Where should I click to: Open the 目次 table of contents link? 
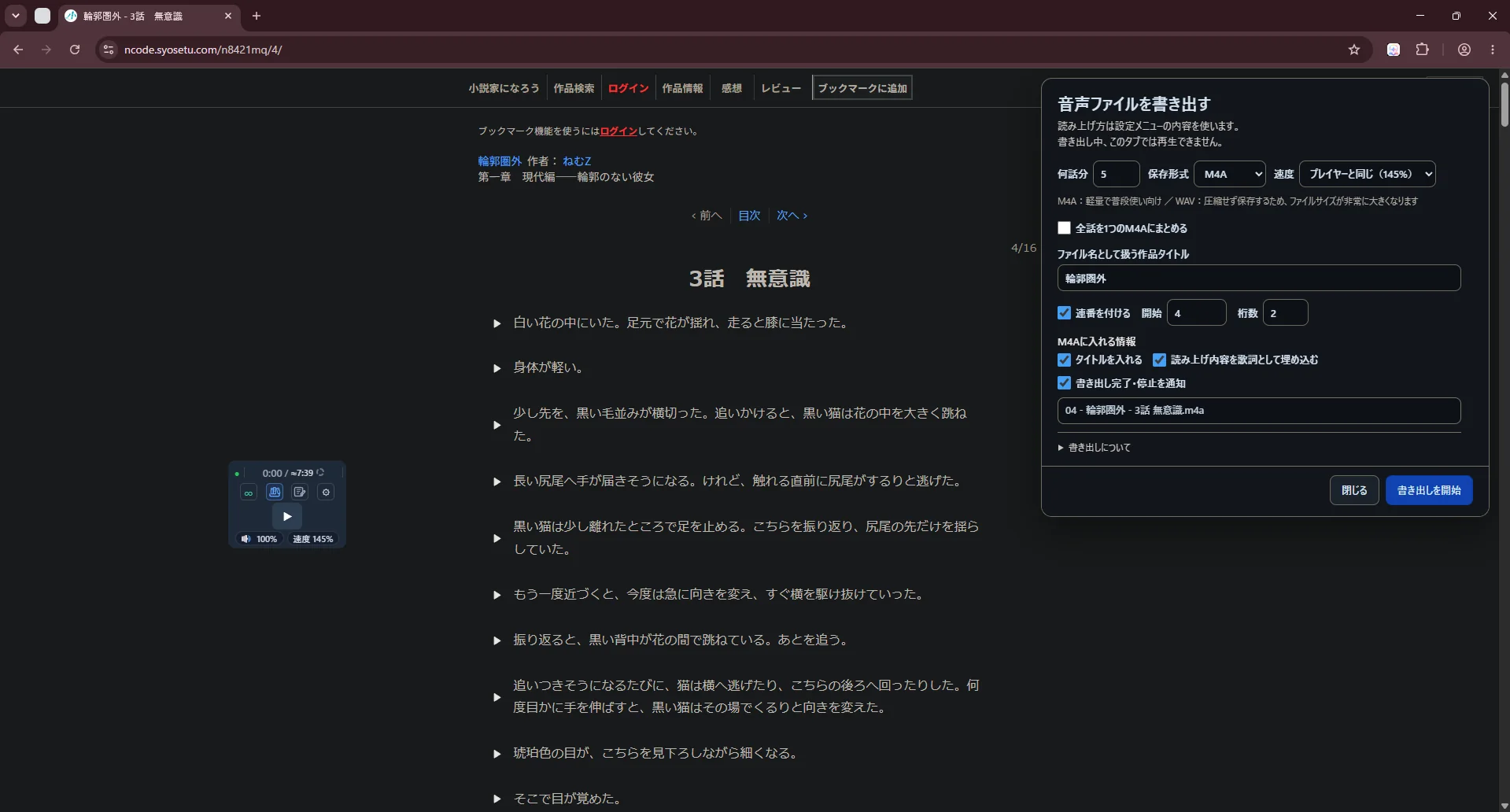click(x=749, y=216)
